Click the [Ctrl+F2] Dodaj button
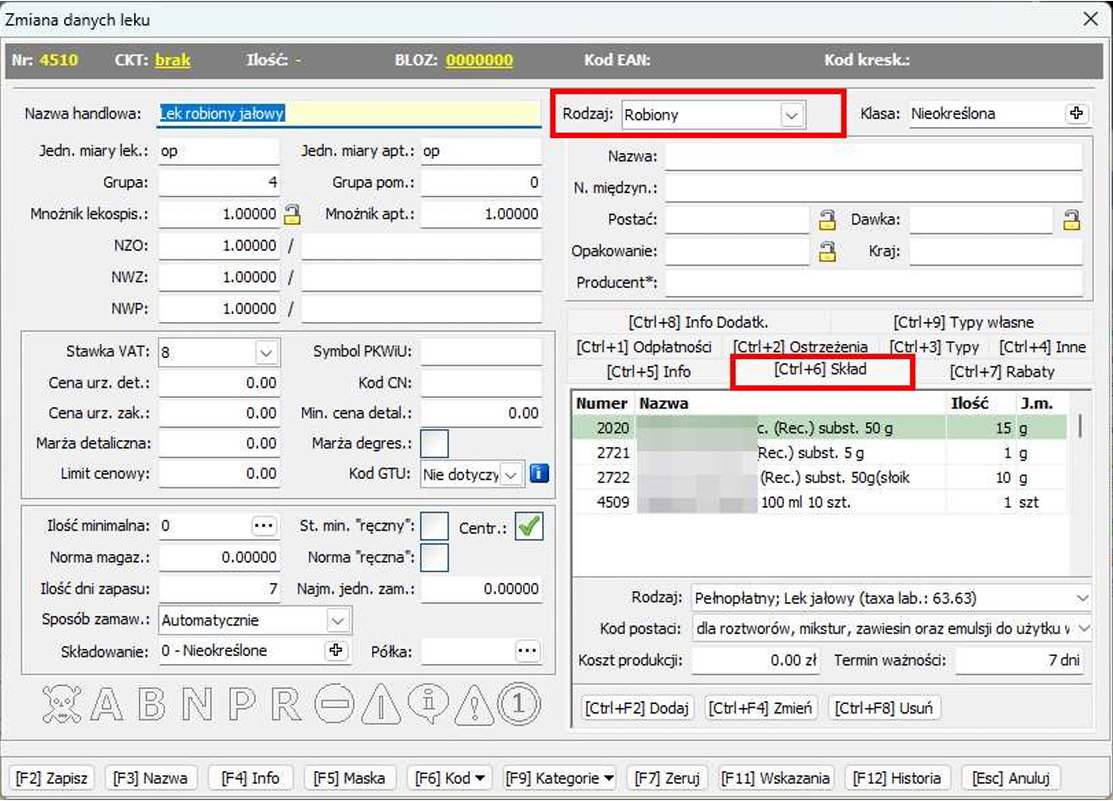1113x801 pixels. pyautogui.click(x=637, y=708)
